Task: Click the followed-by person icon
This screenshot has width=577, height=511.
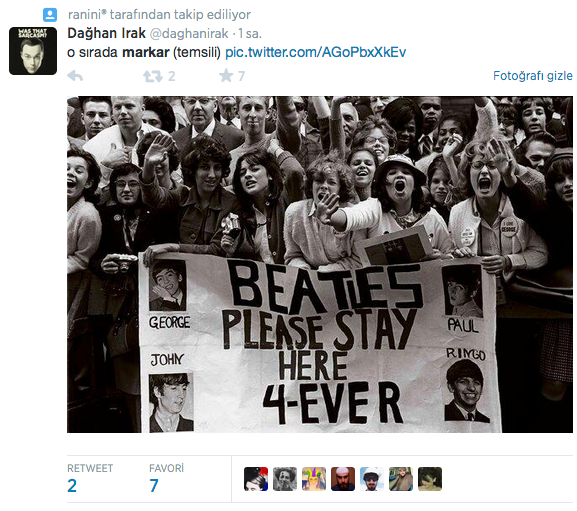Action: 50,15
